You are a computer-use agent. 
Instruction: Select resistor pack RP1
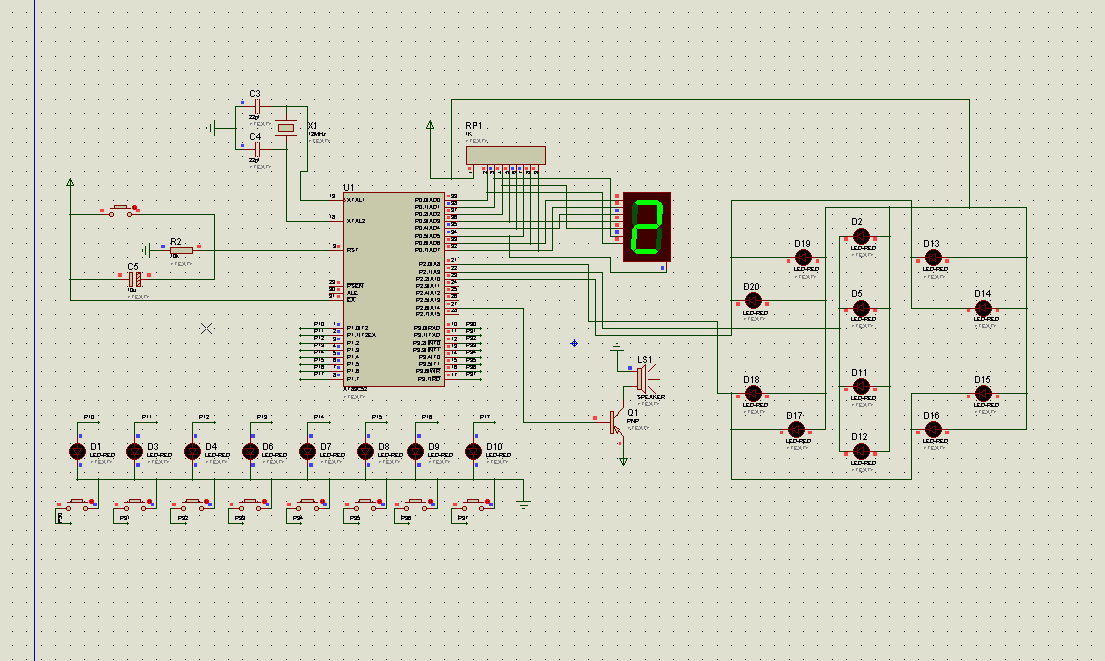(506, 156)
